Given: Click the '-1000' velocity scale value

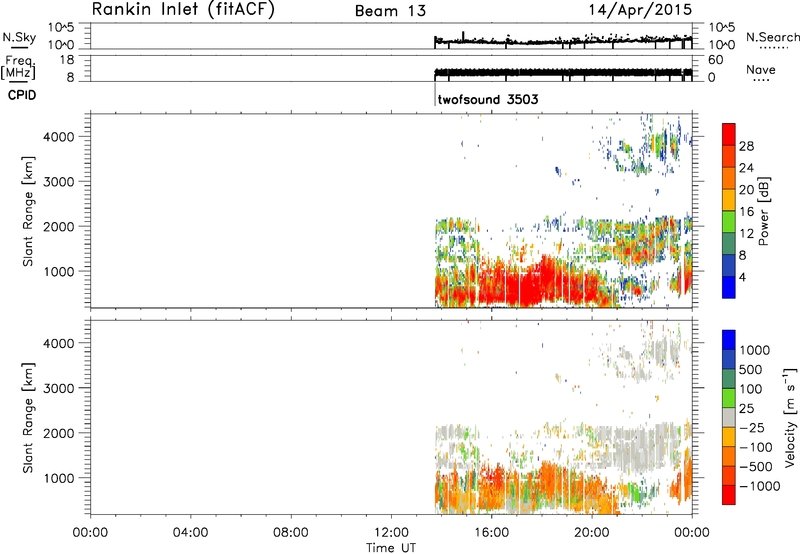Looking at the screenshot, I should click(x=760, y=486).
